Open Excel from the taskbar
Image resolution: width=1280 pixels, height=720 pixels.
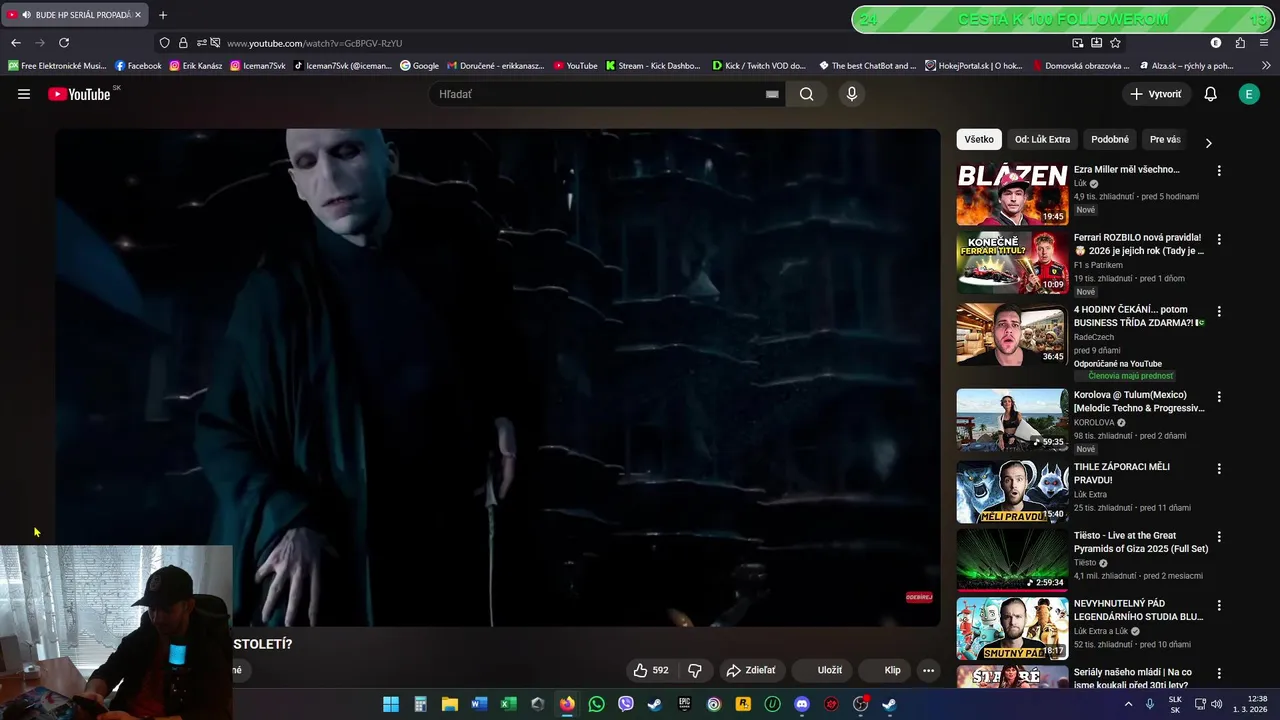[x=508, y=704]
